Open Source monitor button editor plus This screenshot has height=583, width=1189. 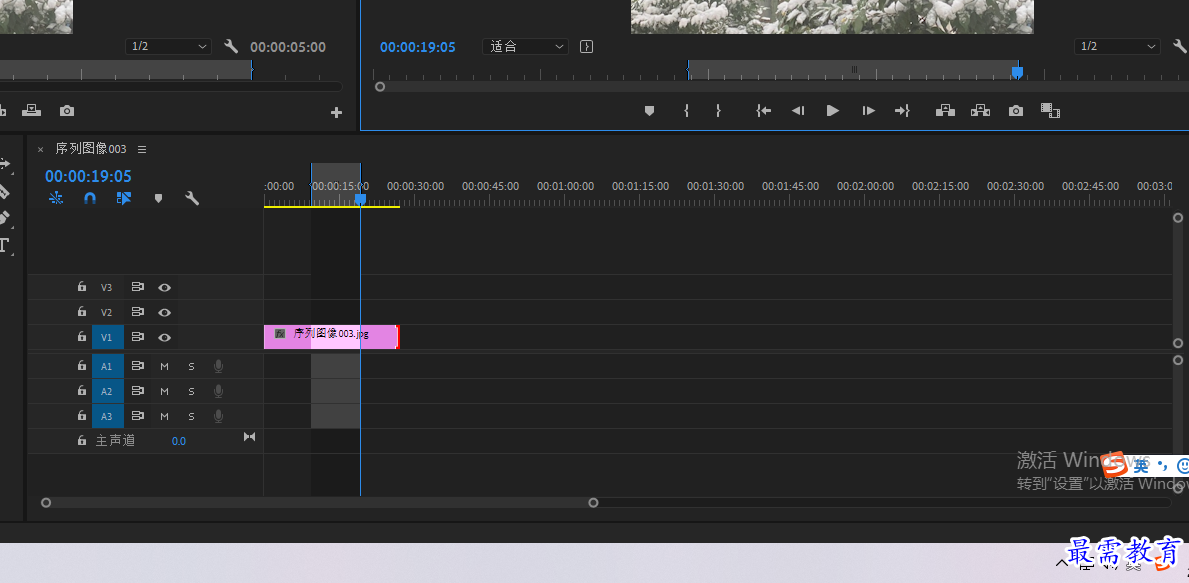337,113
